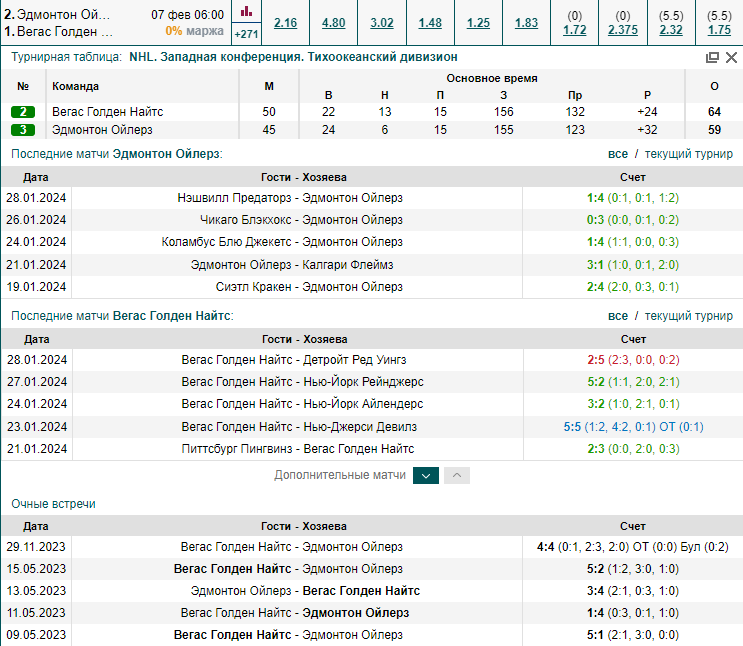The width and height of the screenshot is (743, 646).
Task: Open the table in a new window
Action: point(712,57)
